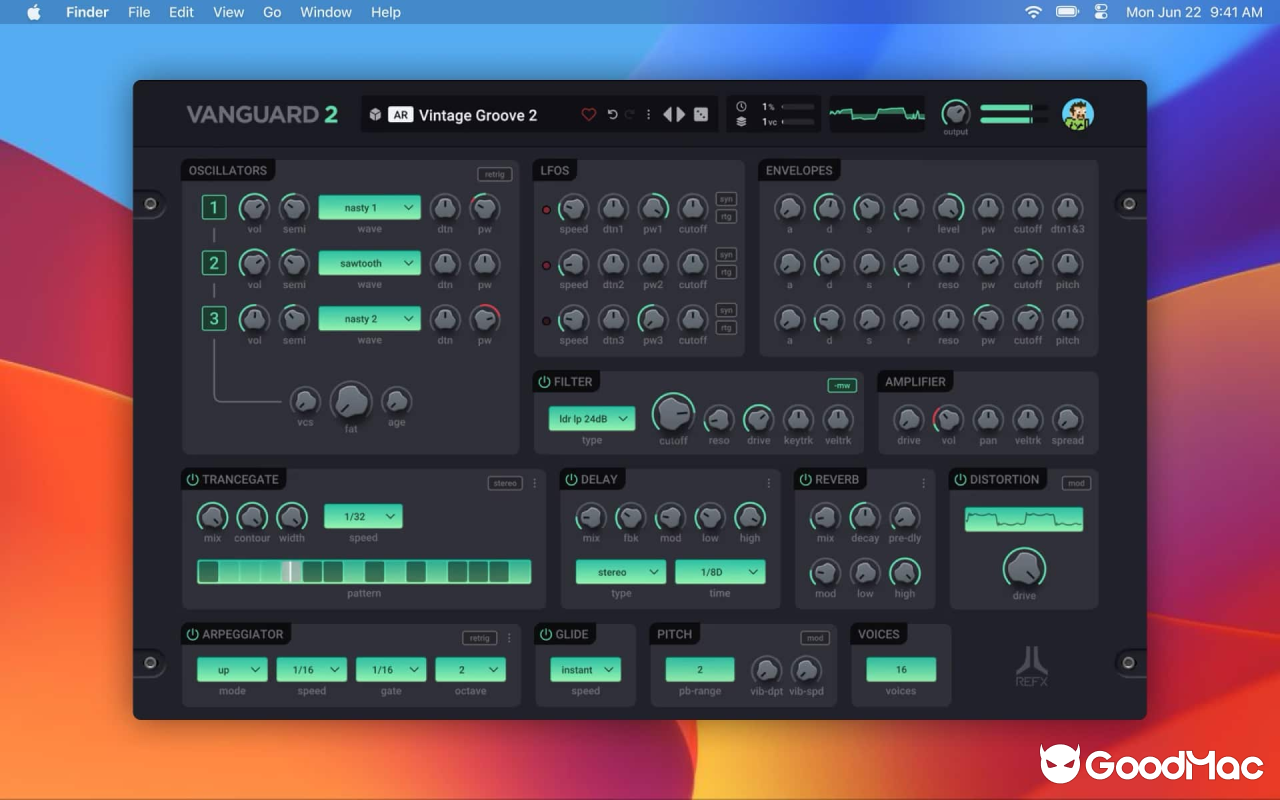
Task: Open oscillator 1 wave dropdown nasty 1
Action: click(369, 208)
